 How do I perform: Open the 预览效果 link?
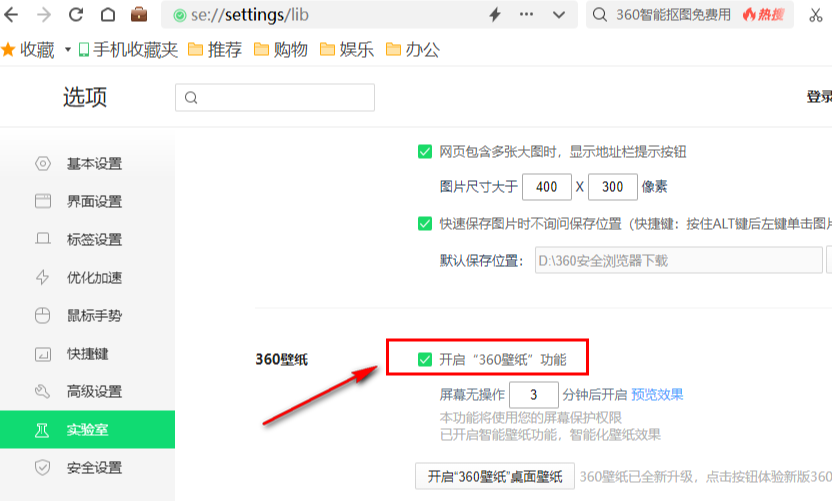657,395
